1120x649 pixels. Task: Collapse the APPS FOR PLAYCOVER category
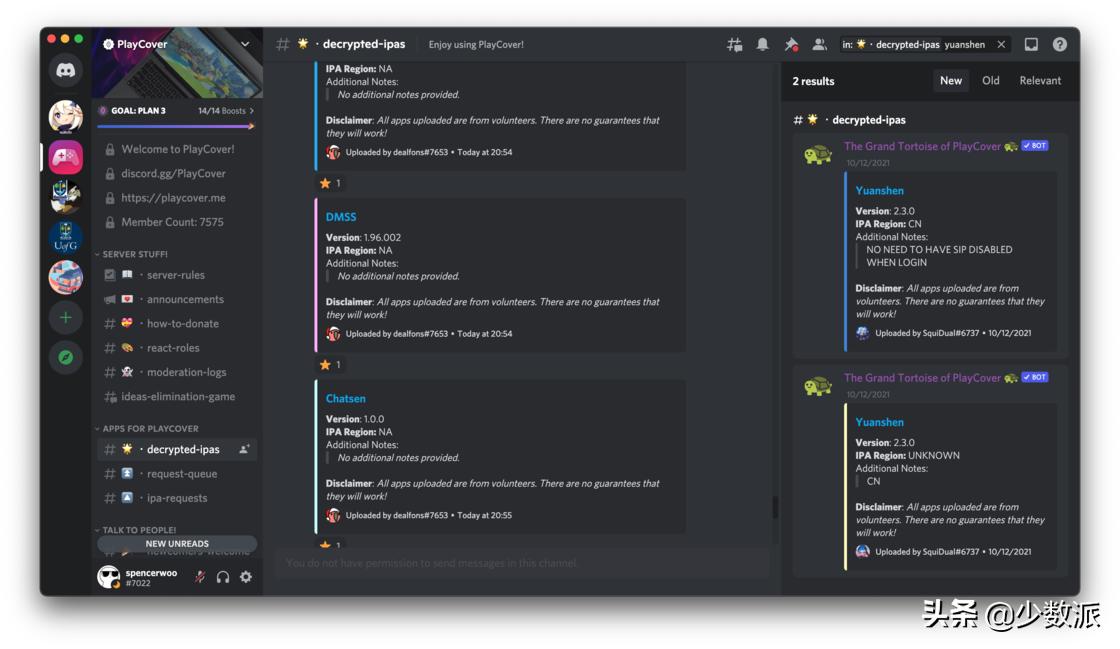coord(150,428)
